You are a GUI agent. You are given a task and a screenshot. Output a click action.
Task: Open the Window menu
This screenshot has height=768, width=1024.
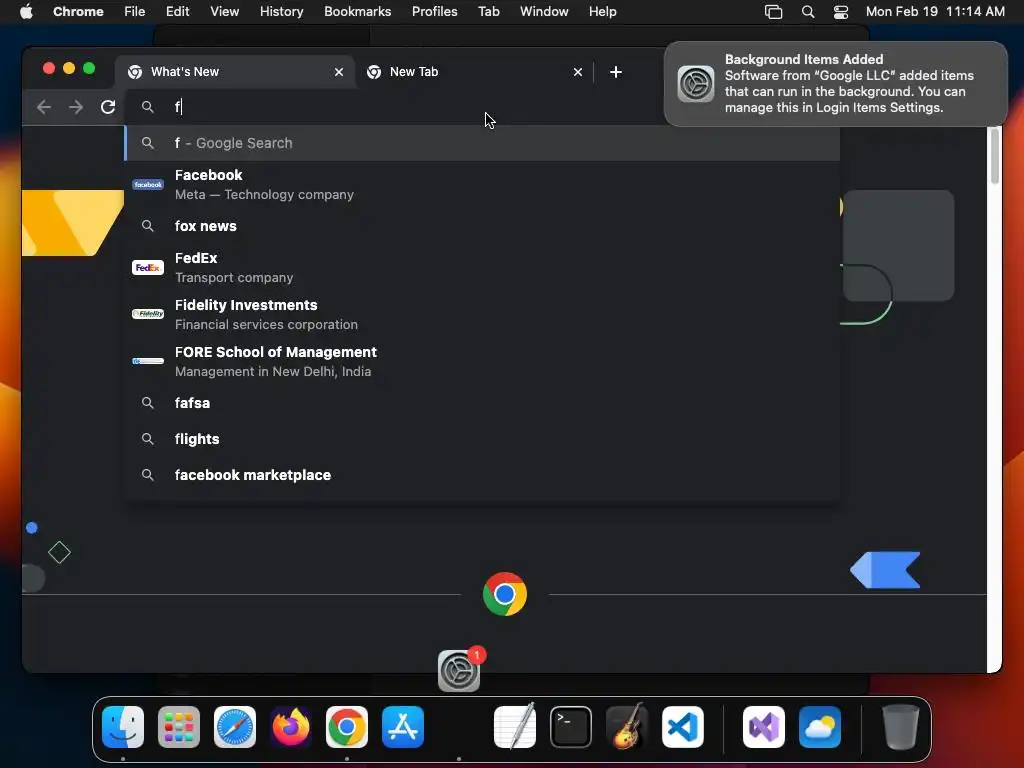click(x=544, y=12)
